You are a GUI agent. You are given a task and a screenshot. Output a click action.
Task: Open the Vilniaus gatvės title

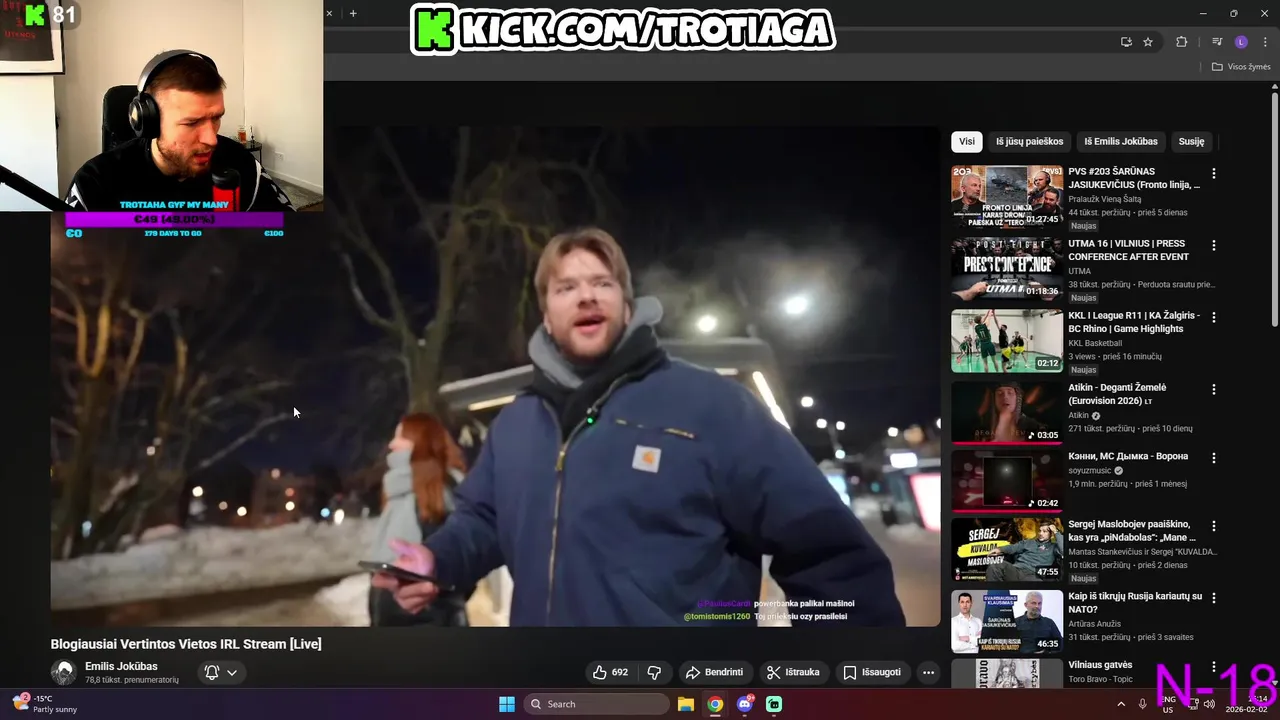[x=1100, y=665]
